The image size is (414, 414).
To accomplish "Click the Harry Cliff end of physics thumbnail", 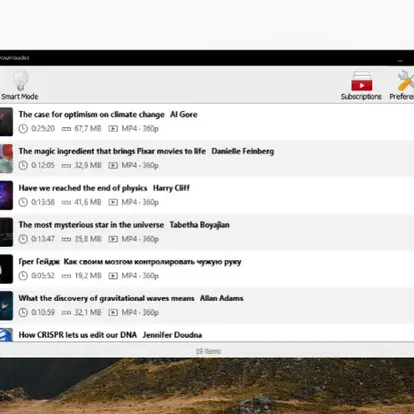I will [6, 195].
